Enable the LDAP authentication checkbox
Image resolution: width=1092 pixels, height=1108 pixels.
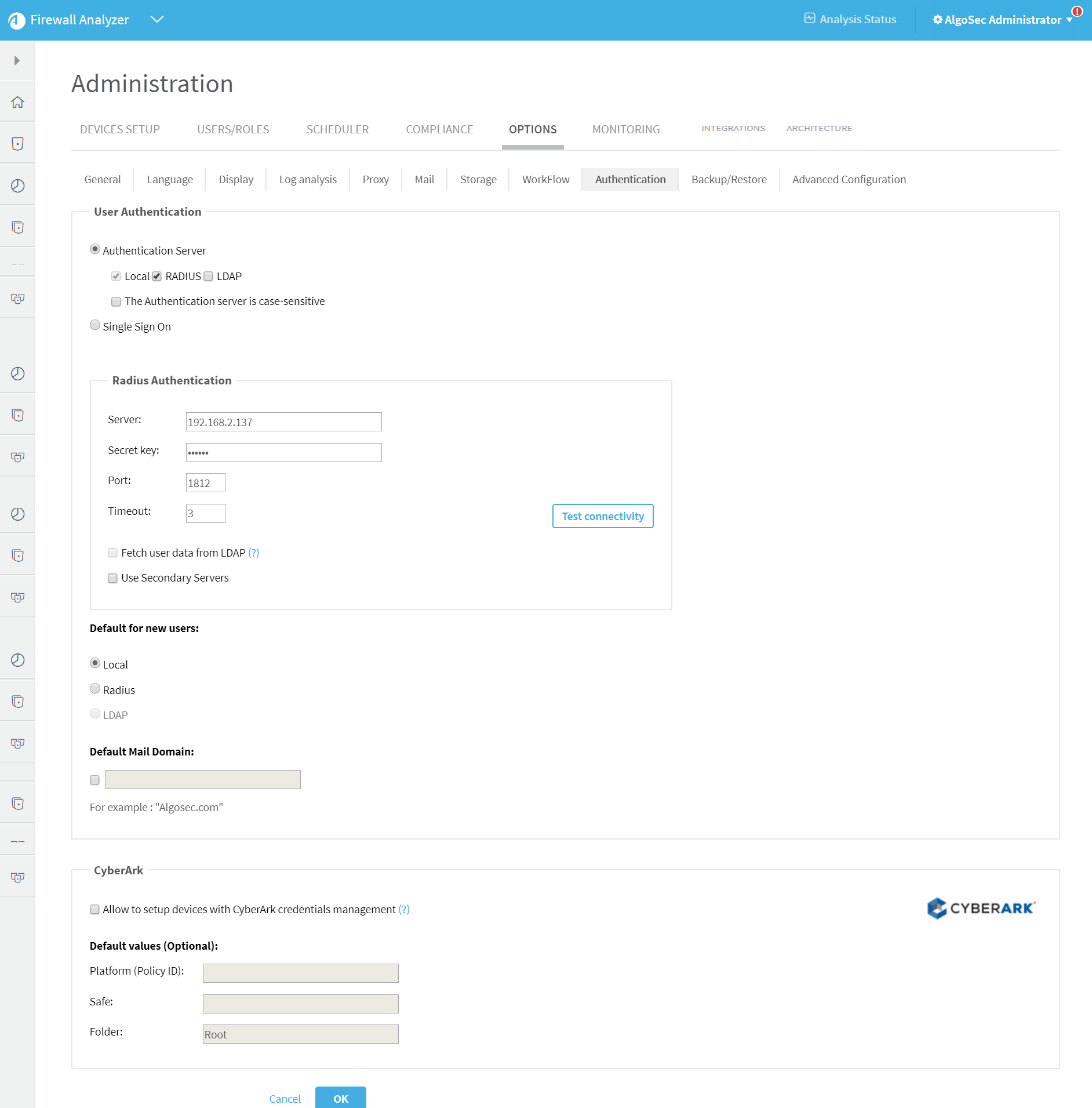pos(209,277)
